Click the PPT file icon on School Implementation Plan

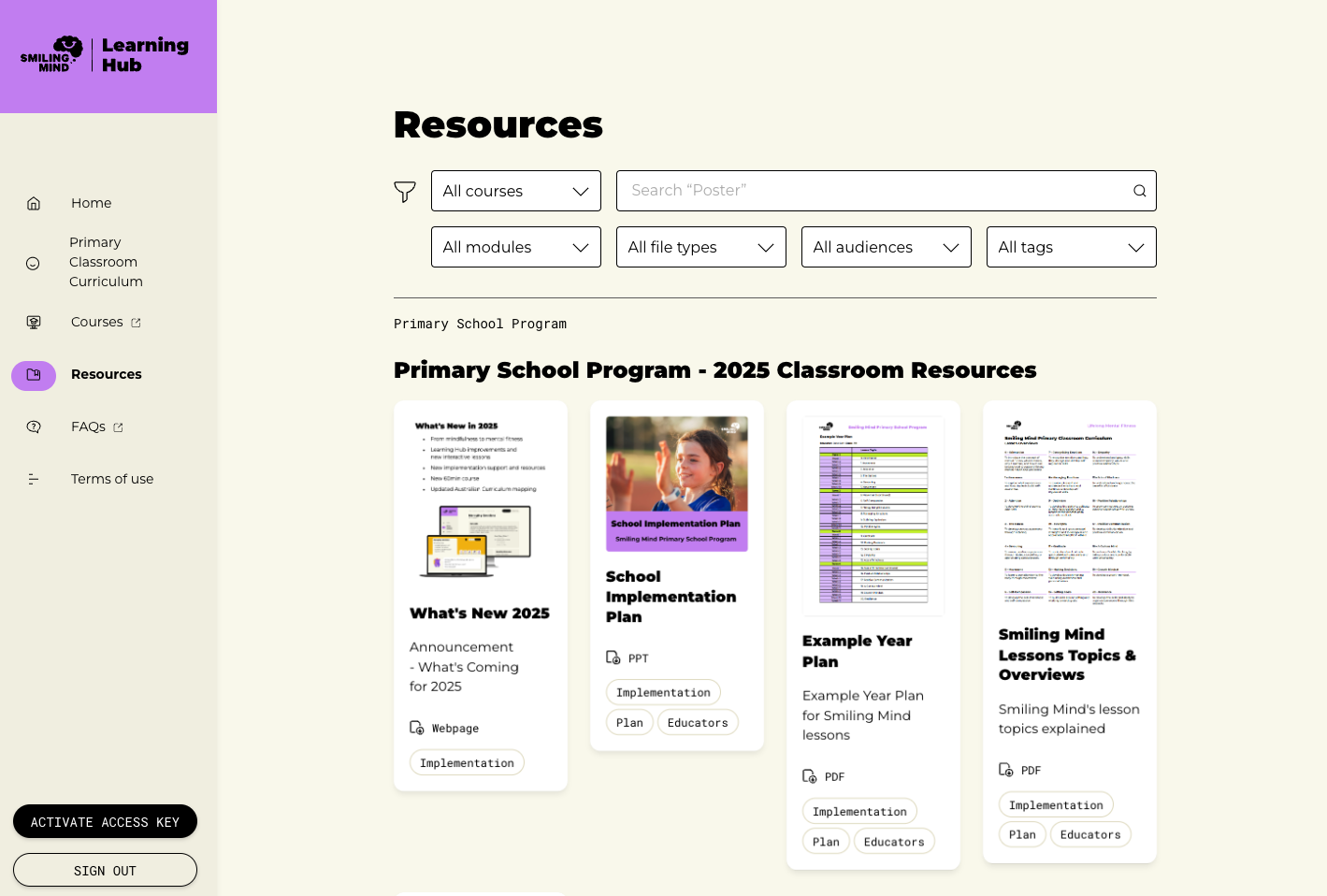coord(613,658)
